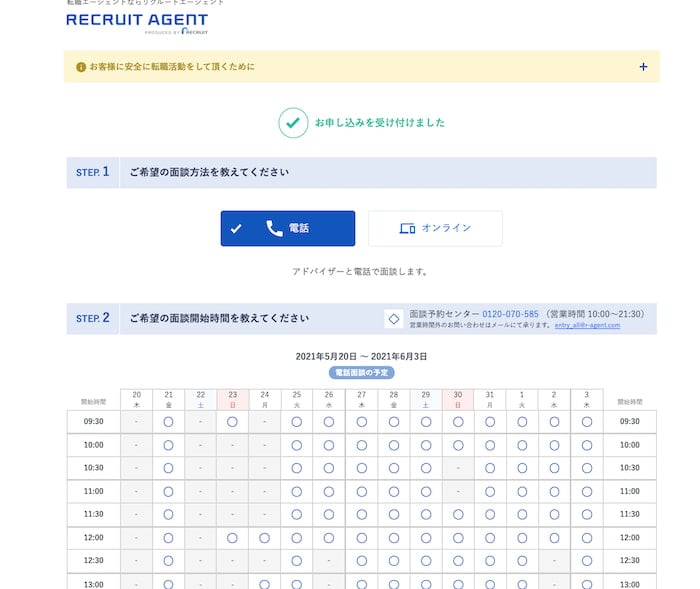Click the right-column 12:00 time label
700x589 pixels.
629,538
